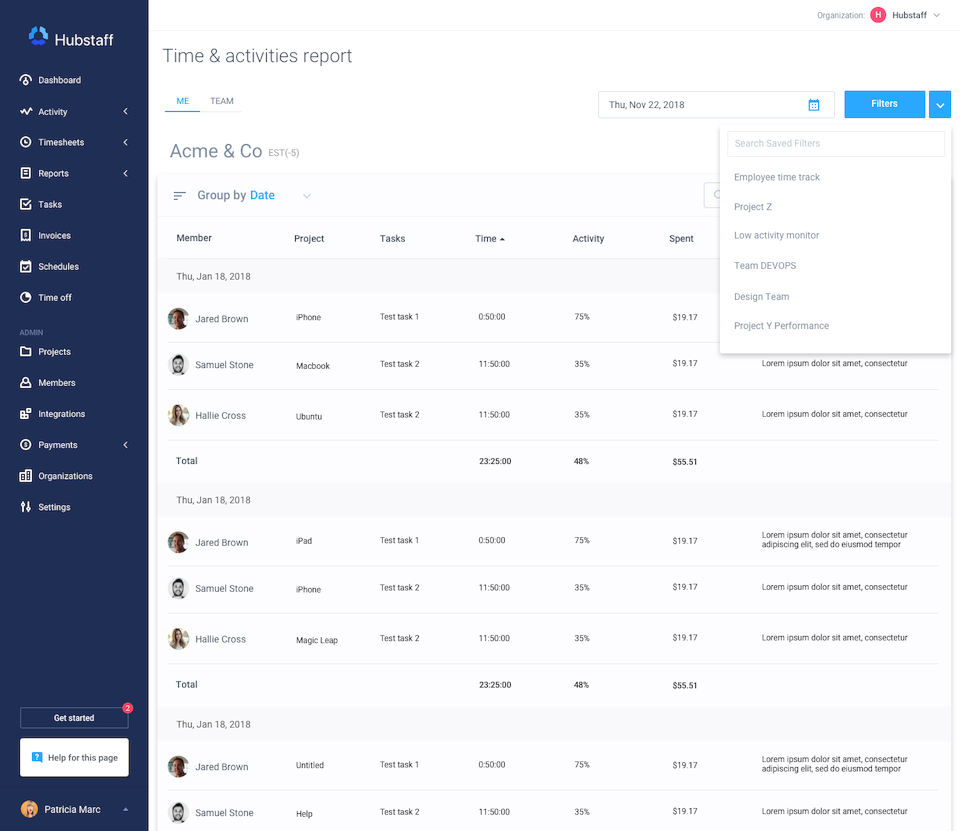
Task: Click Hallie Cross avatar in Ubuntu row
Action: (178, 415)
